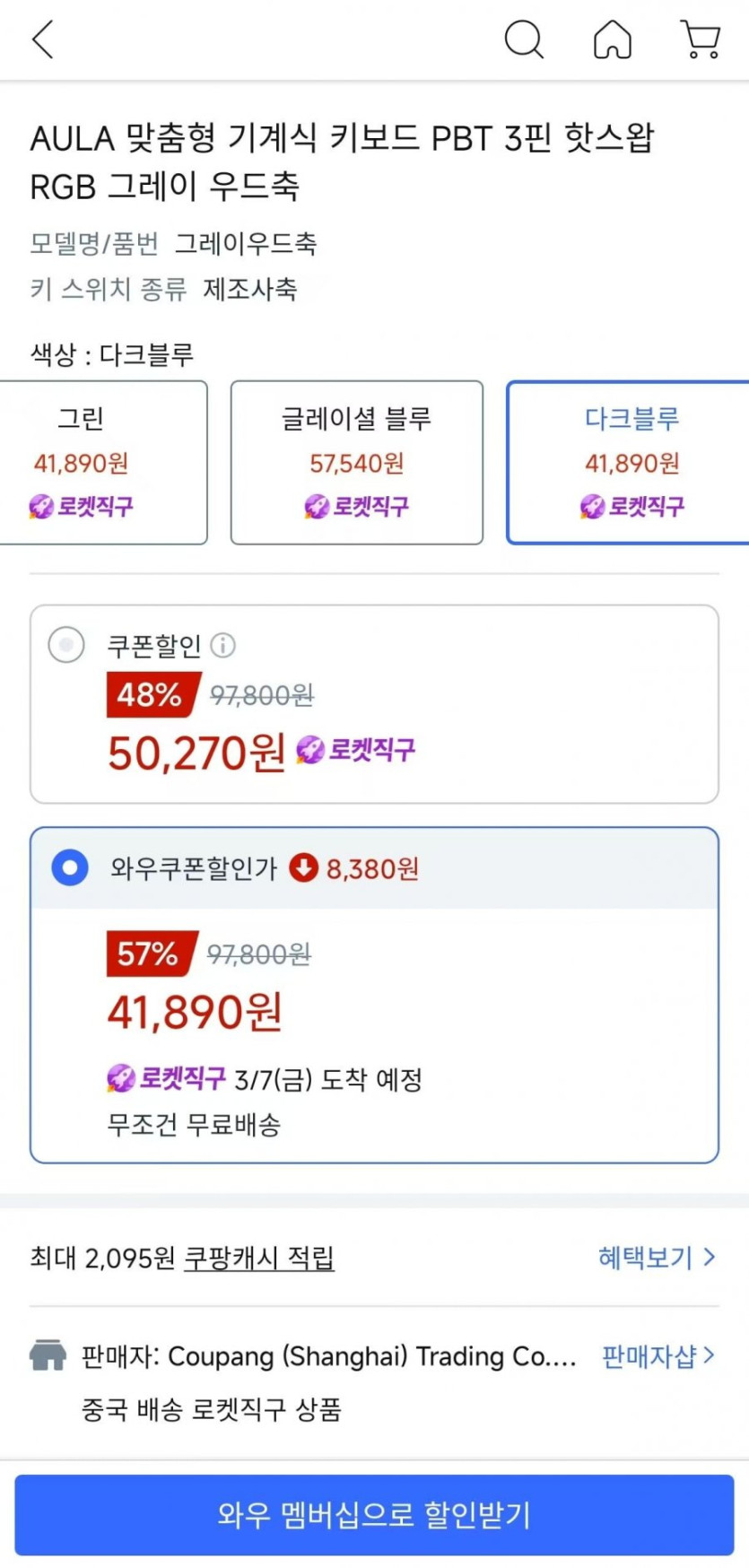Screen dimensions: 749x1568
Task: Tap the Coupang (Shanghai) Trading seller name
Action: [x=371, y=1356]
